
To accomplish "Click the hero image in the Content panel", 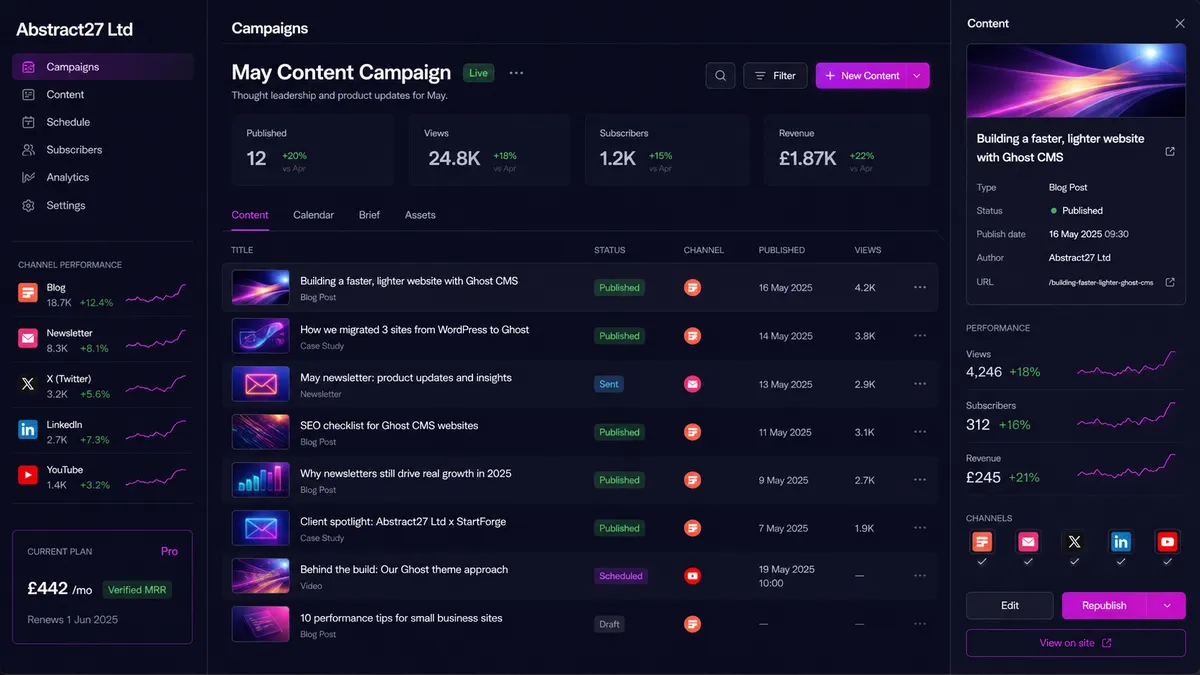I will tap(1076, 81).
